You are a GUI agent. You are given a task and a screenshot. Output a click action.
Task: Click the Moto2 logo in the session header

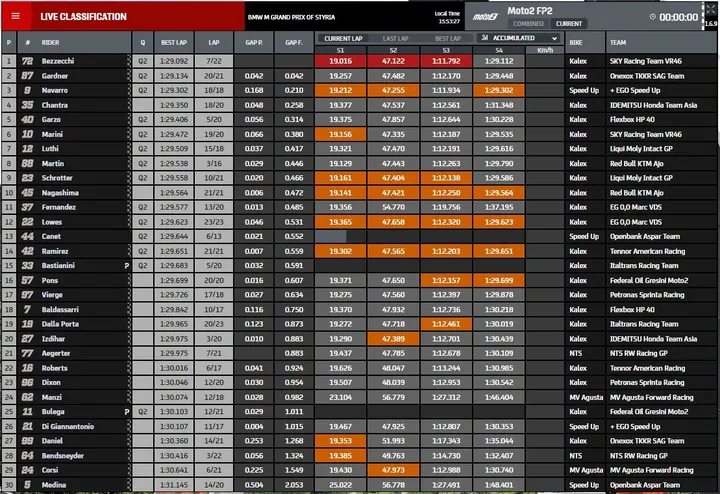[485, 17]
